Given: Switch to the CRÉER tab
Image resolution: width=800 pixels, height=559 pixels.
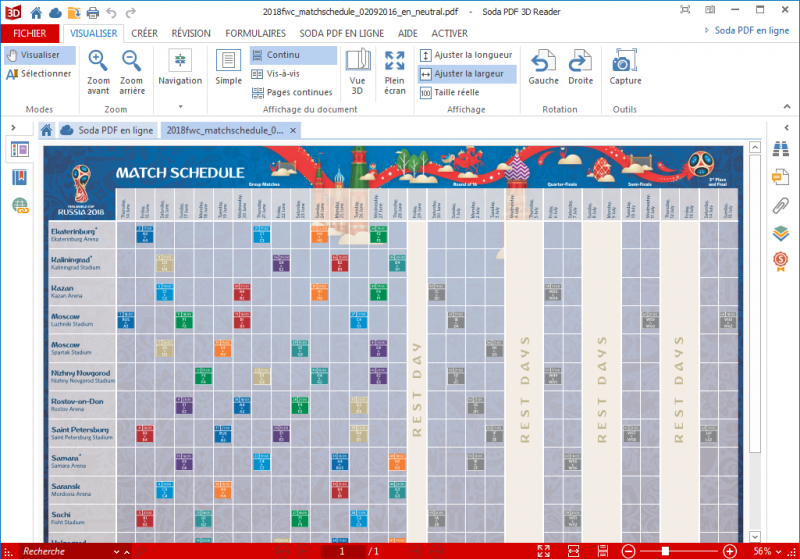Looking at the screenshot, I should click(x=144, y=33).
